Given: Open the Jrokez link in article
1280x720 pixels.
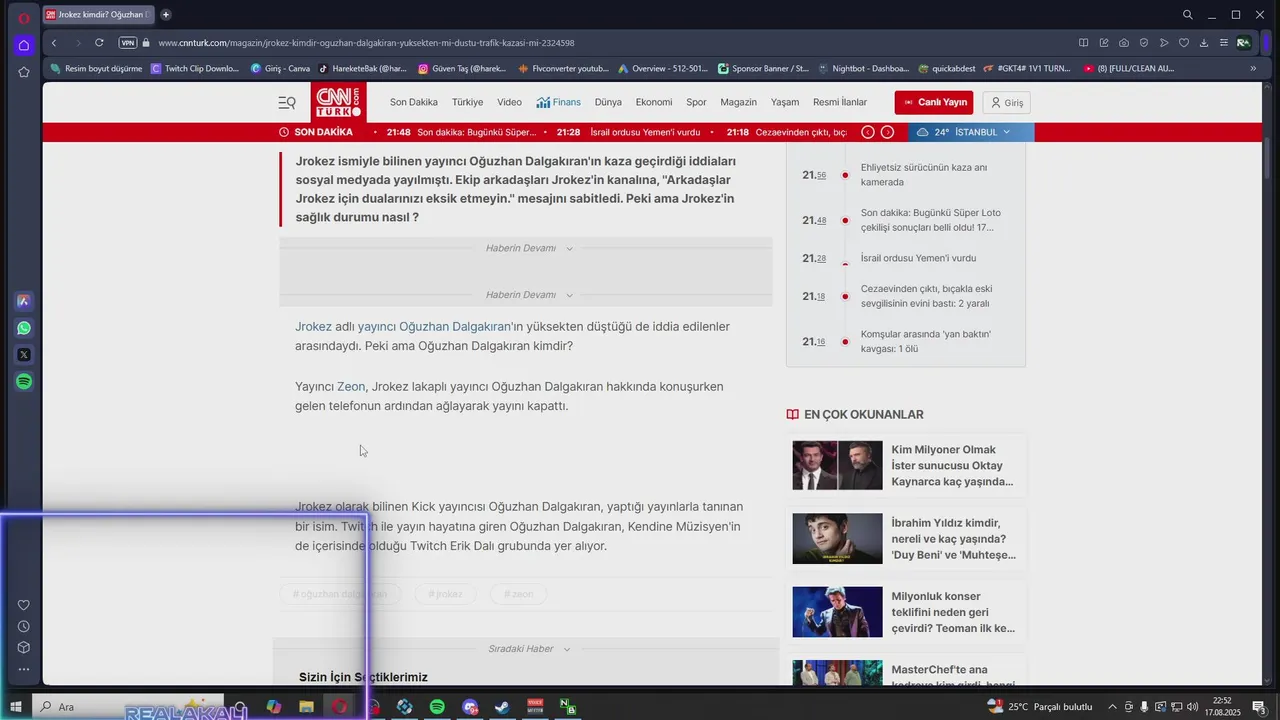Looking at the screenshot, I should pyautogui.click(x=313, y=326).
